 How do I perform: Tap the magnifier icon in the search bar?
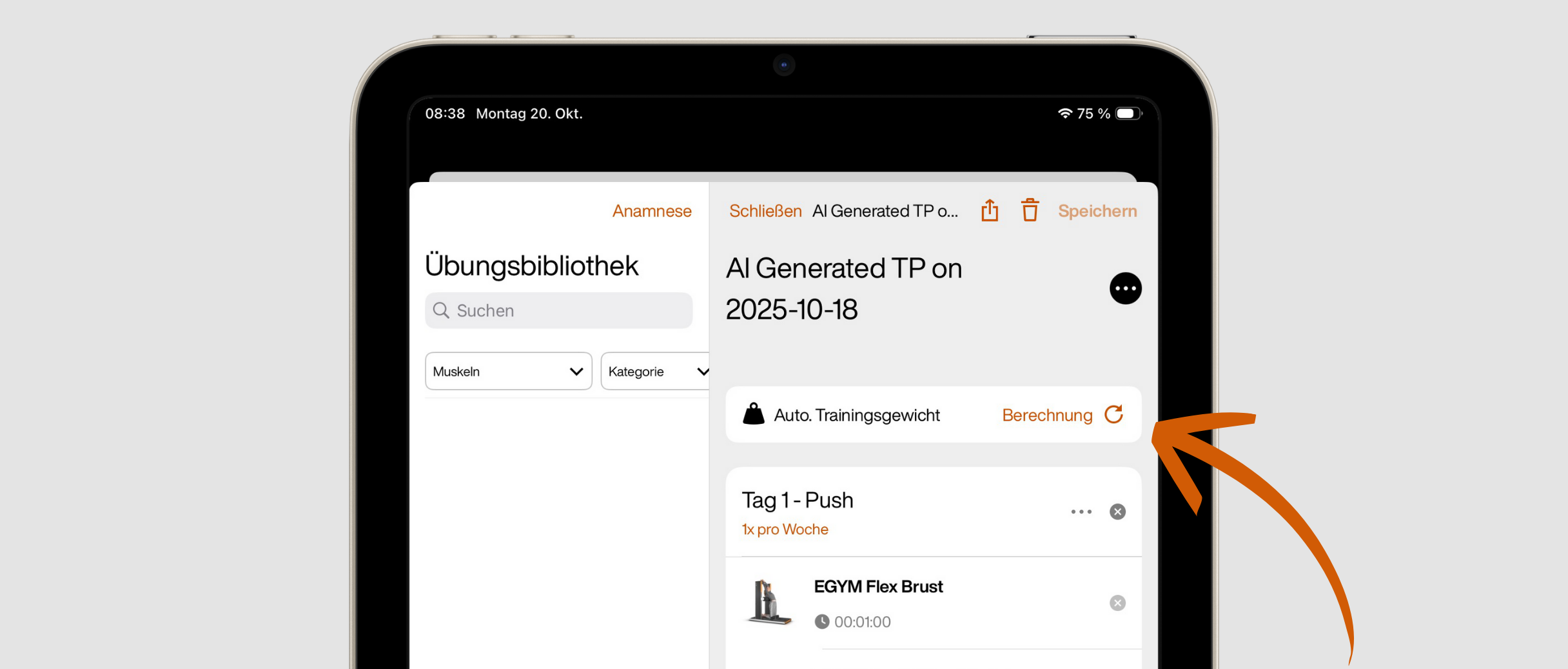click(441, 310)
